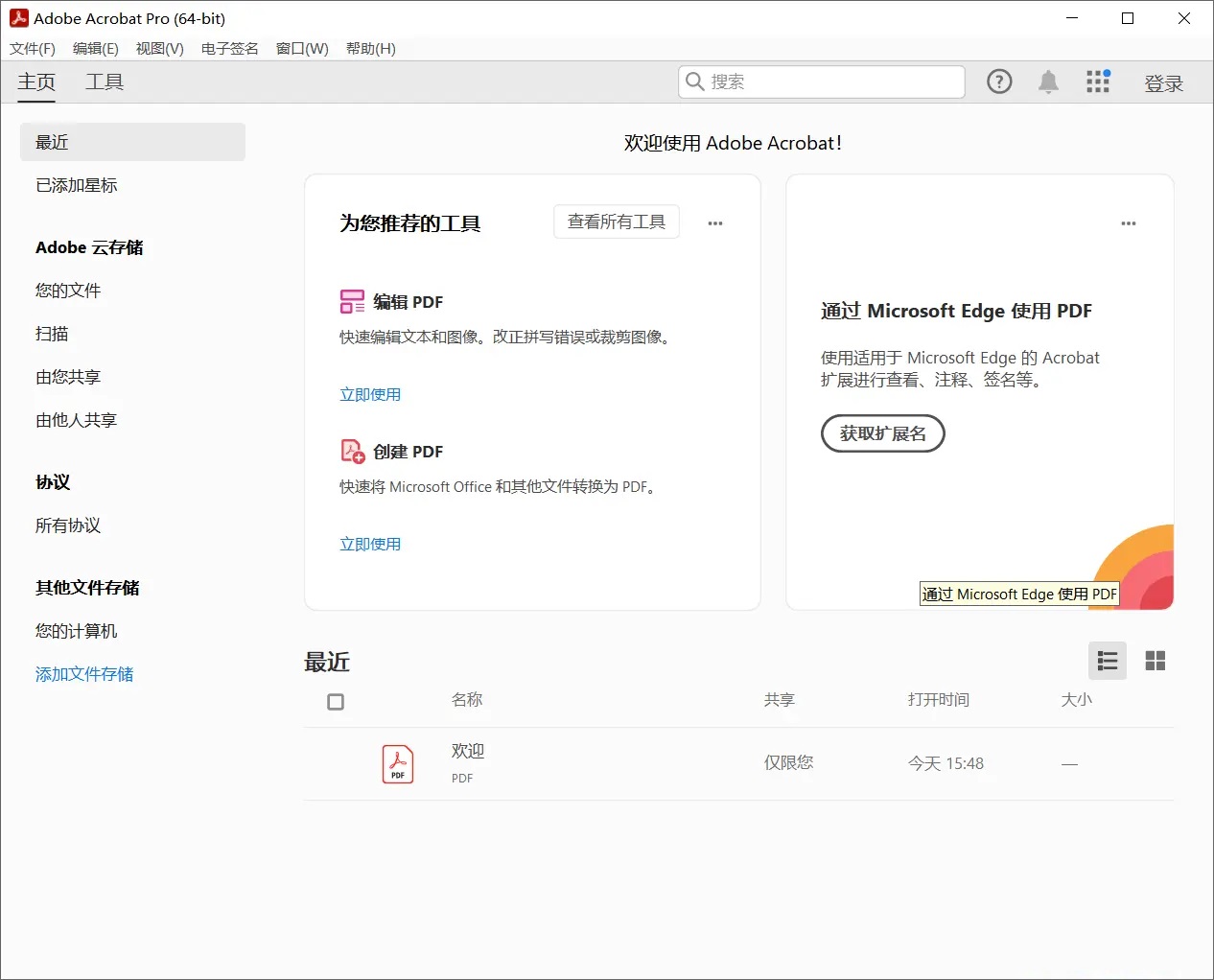Click the 查看所有工具 button

point(617,222)
